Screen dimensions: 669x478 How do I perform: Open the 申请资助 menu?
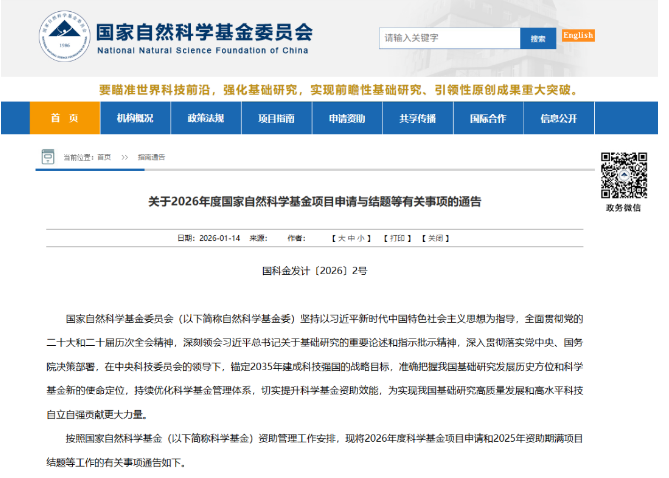347,118
